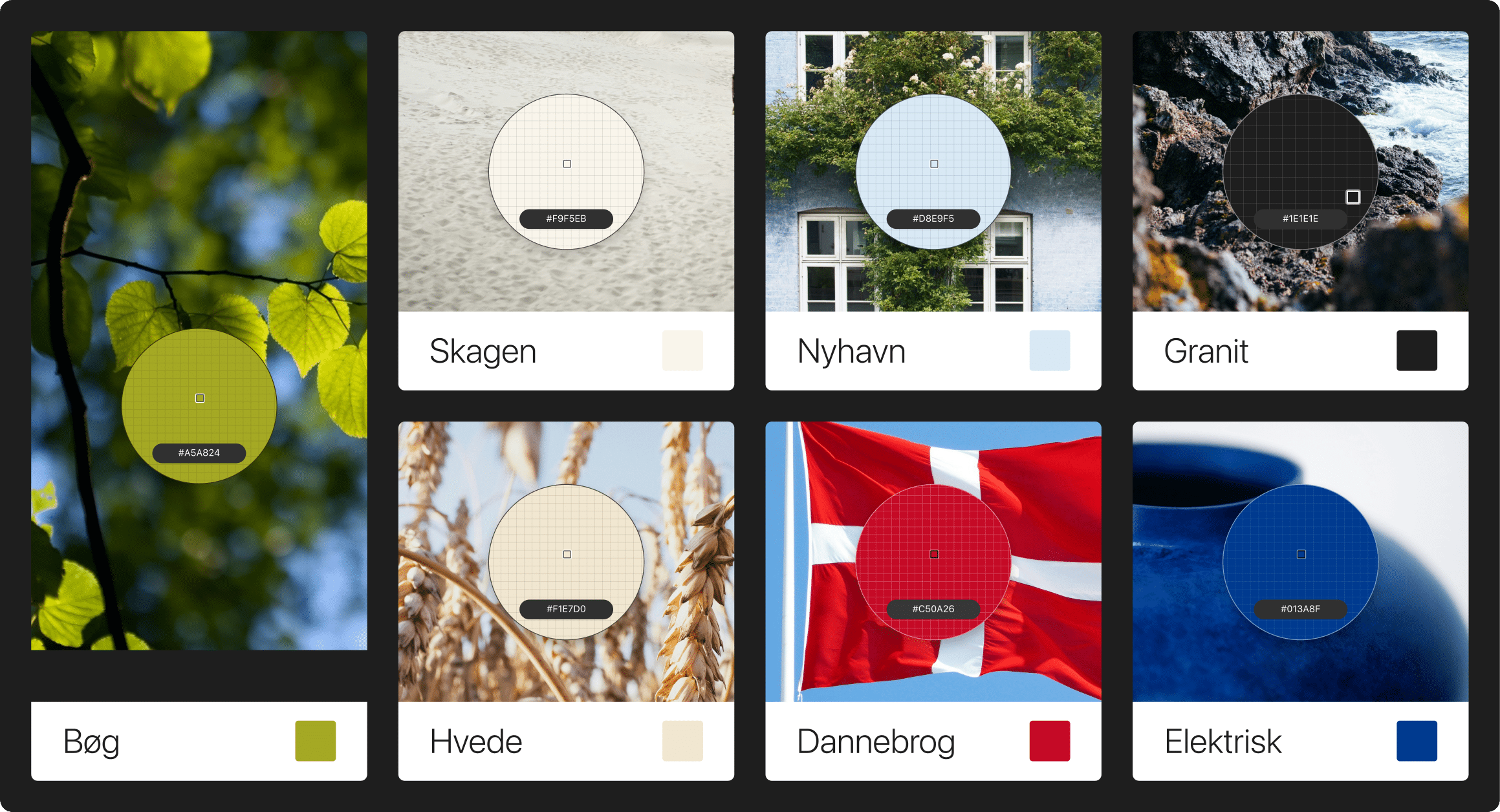Click the olive green Bøg color swatch
Screen dimensions: 1500x812
pyautogui.click(x=315, y=741)
